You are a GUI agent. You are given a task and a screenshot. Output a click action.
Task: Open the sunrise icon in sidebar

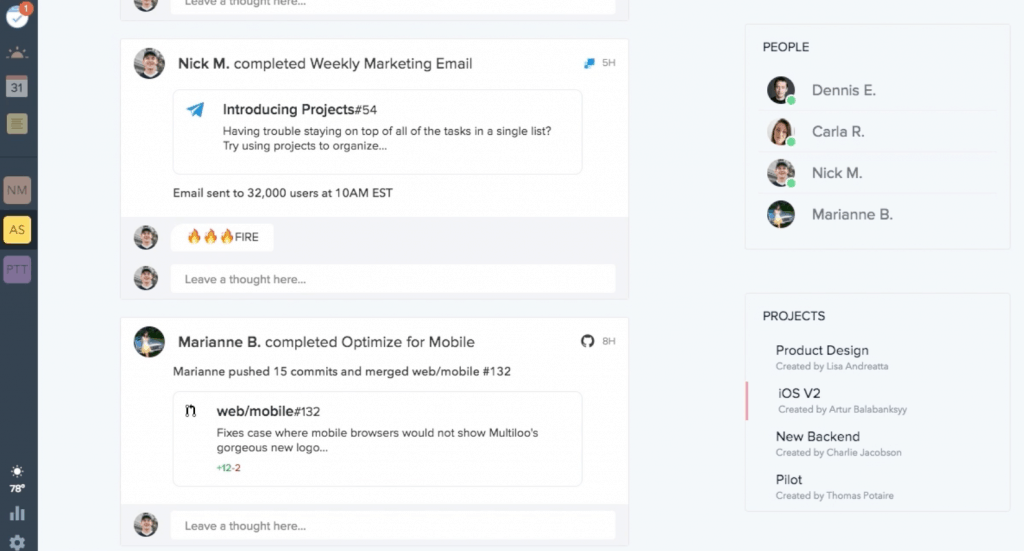pyautogui.click(x=17, y=53)
